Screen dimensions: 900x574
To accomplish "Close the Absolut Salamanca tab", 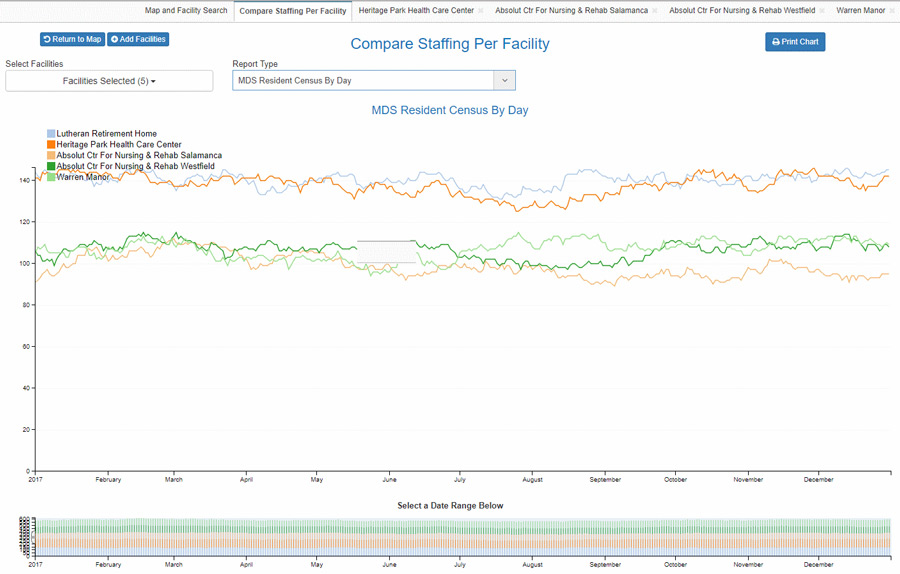I will pyautogui.click(x=654, y=11).
